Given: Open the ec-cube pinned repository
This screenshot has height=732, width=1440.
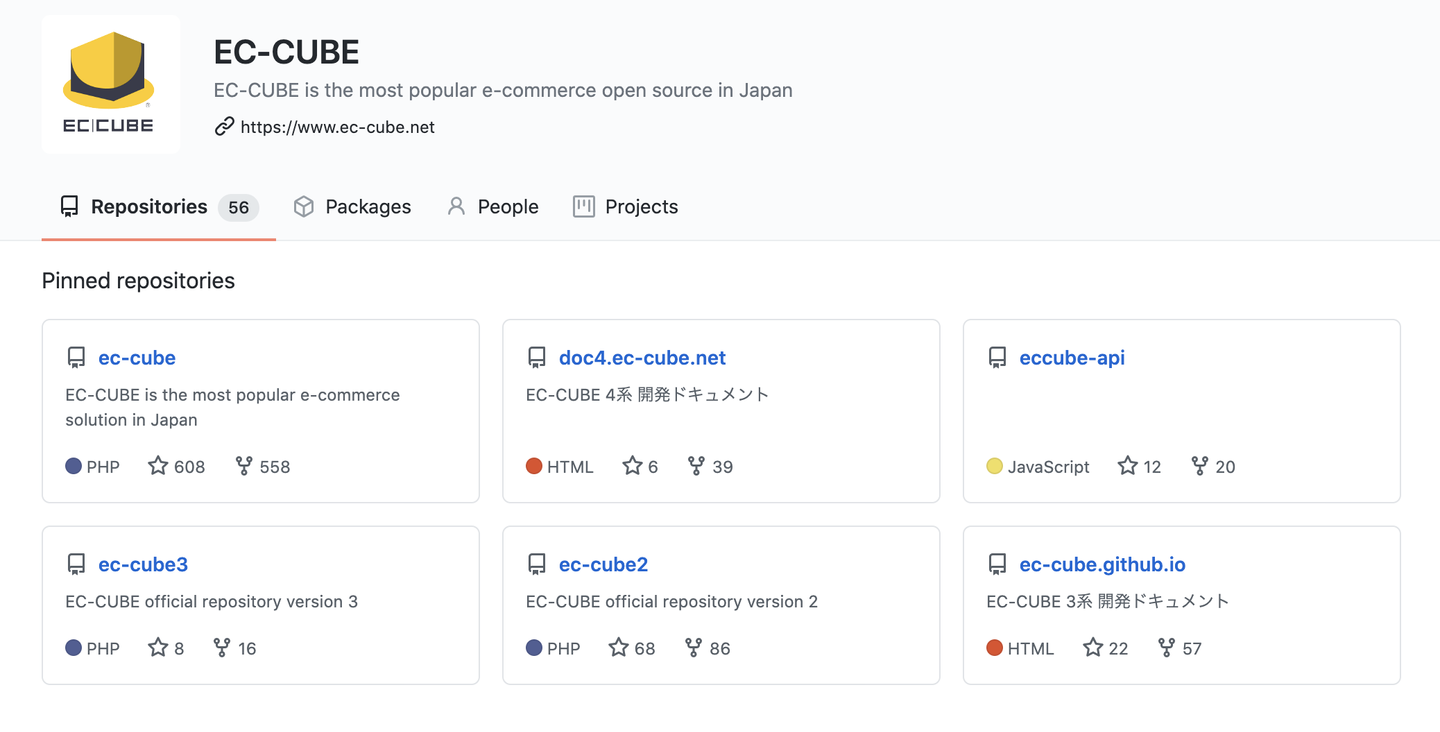Looking at the screenshot, I should click(137, 358).
